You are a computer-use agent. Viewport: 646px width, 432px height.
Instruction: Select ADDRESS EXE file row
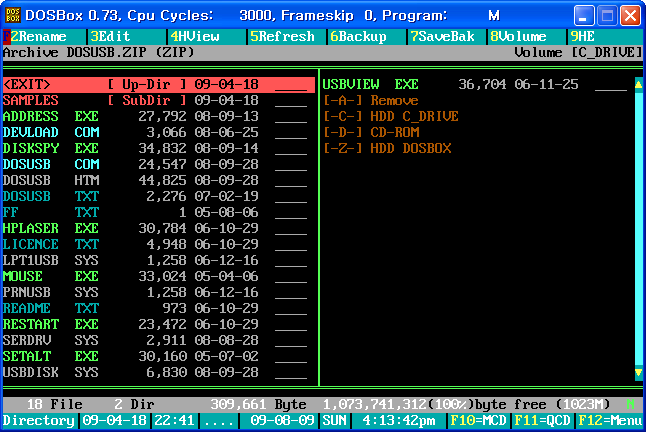click(x=155, y=117)
